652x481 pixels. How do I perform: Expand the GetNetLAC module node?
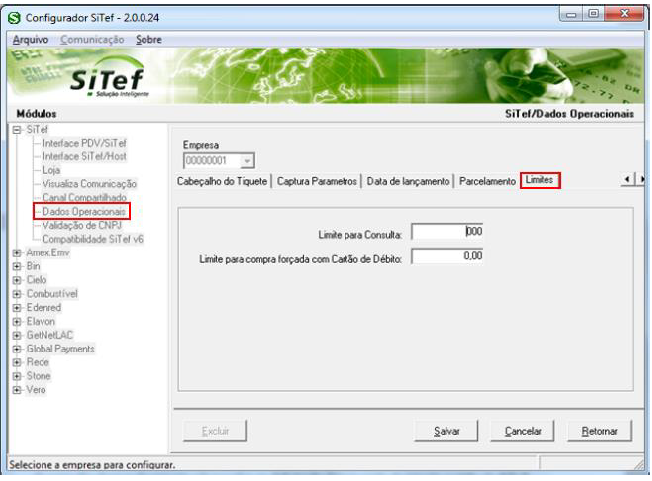tap(17, 335)
